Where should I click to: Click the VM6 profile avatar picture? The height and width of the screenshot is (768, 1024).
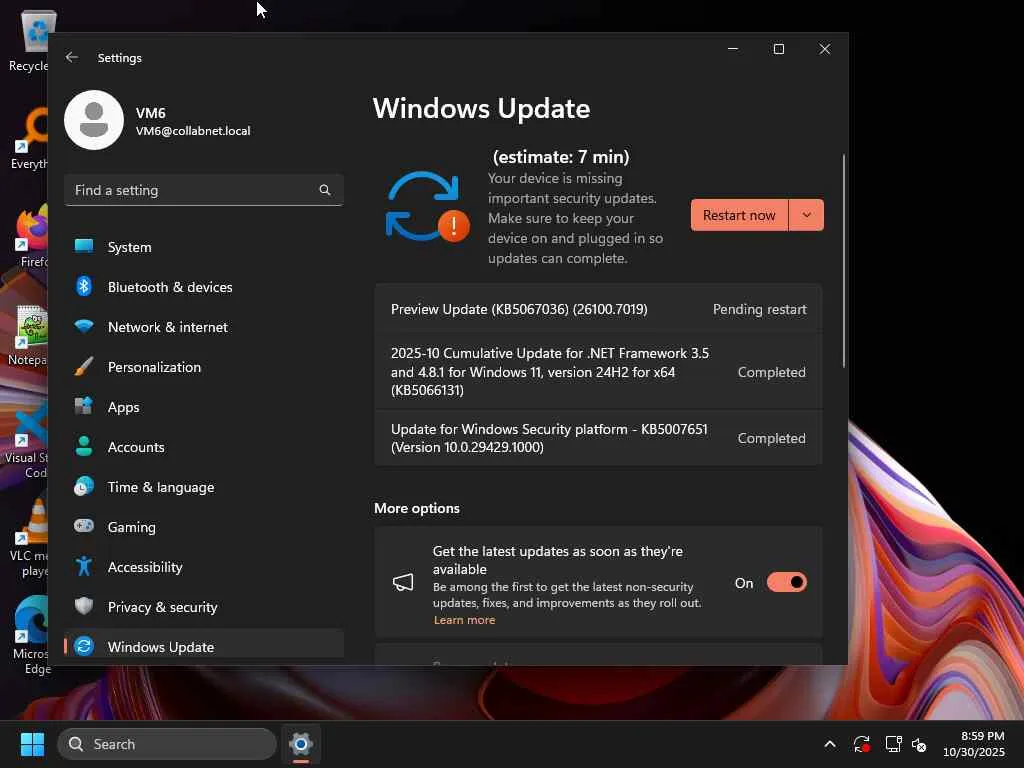coord(94,120)
